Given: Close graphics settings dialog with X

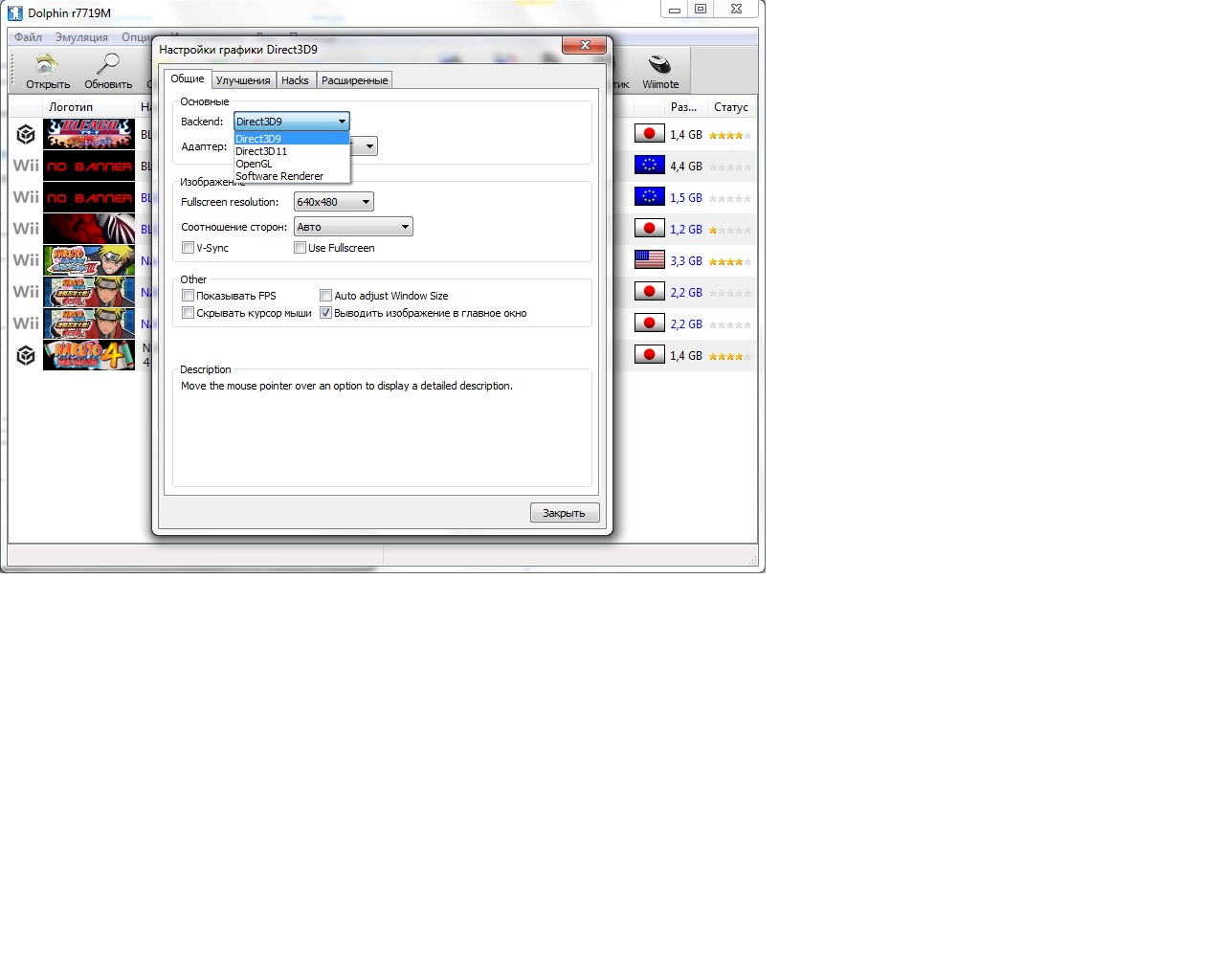Looking at the screenshot, I should click(585, 45).
